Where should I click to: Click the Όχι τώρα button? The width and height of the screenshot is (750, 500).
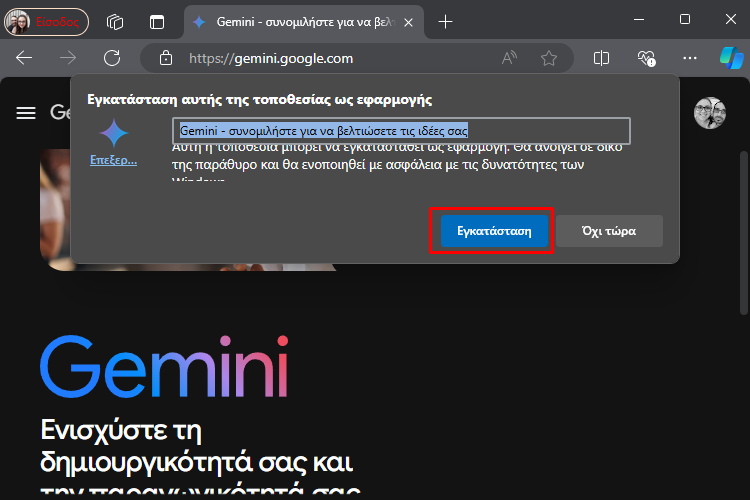point(609,231)
